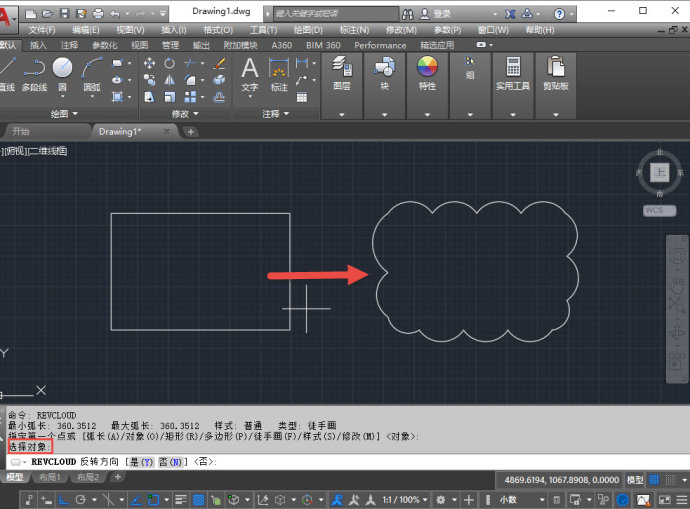Open the 文件(F) menu
Screen dimensions: 690x509
[42, 30]
